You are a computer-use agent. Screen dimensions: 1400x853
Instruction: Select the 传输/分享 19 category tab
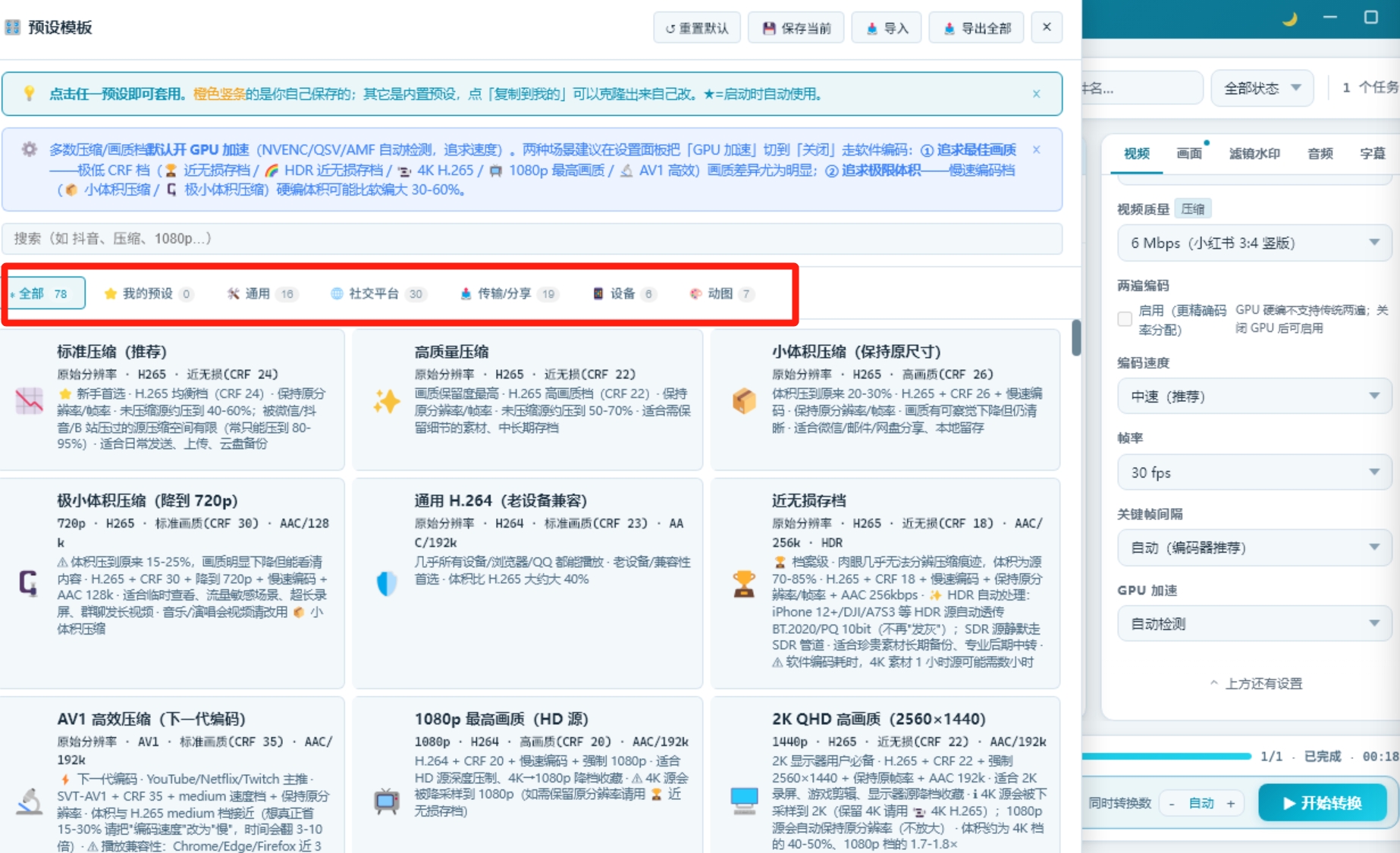point(509,293)
